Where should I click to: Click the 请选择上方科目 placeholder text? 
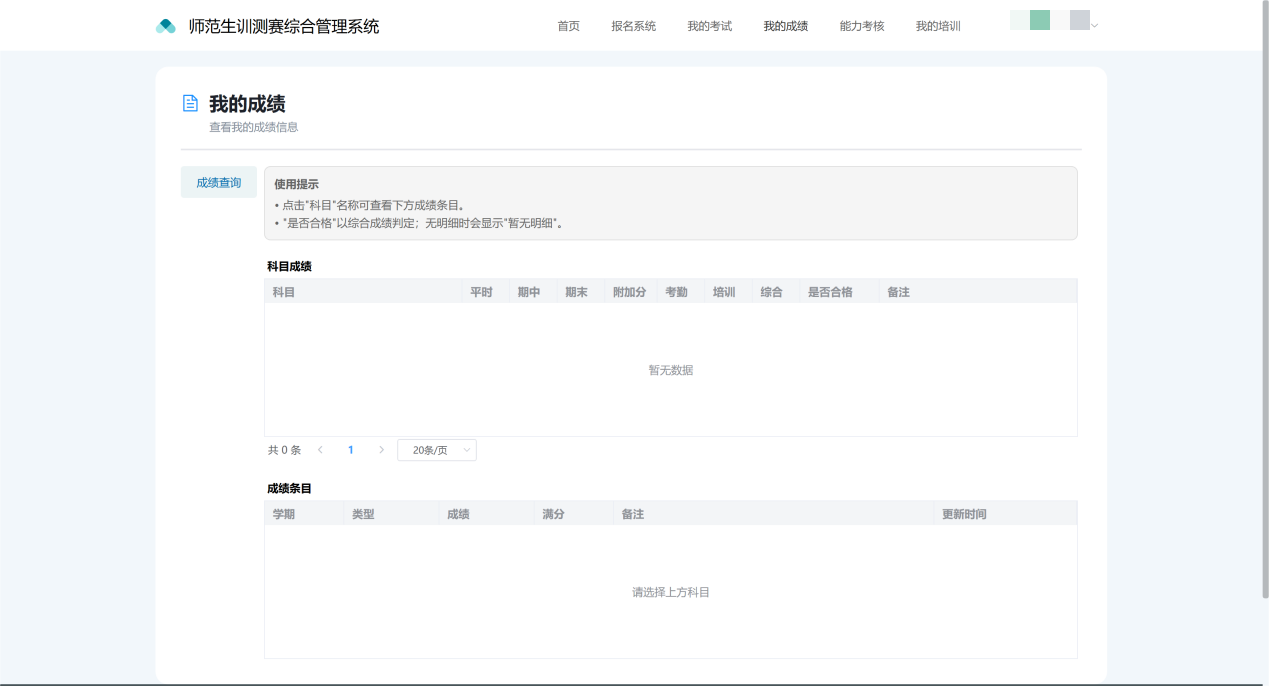[x=670, y=592]
